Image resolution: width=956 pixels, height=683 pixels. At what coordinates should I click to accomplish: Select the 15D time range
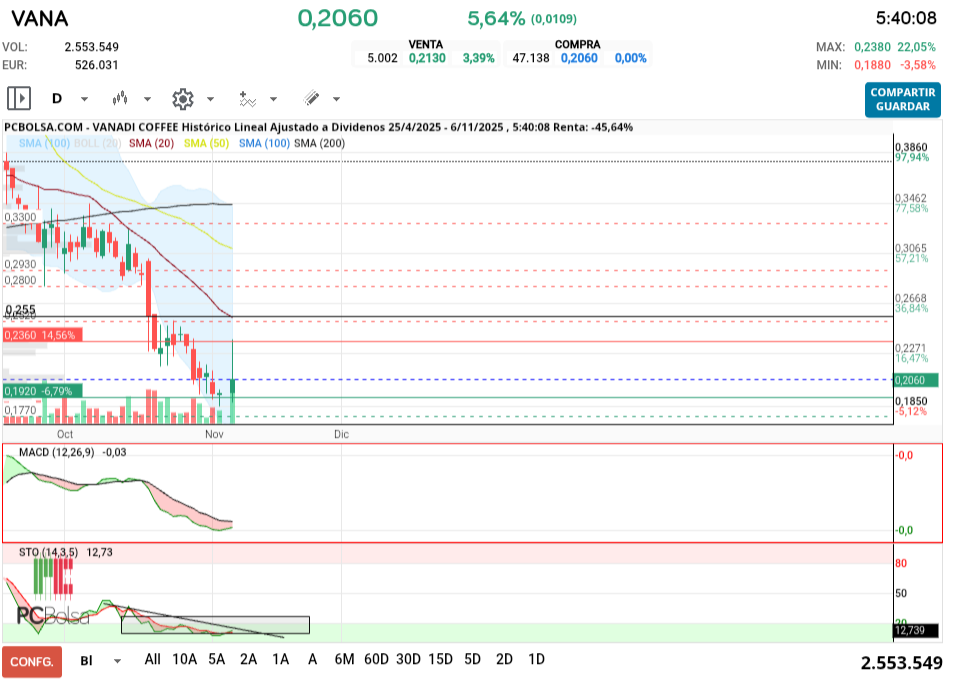440,659
